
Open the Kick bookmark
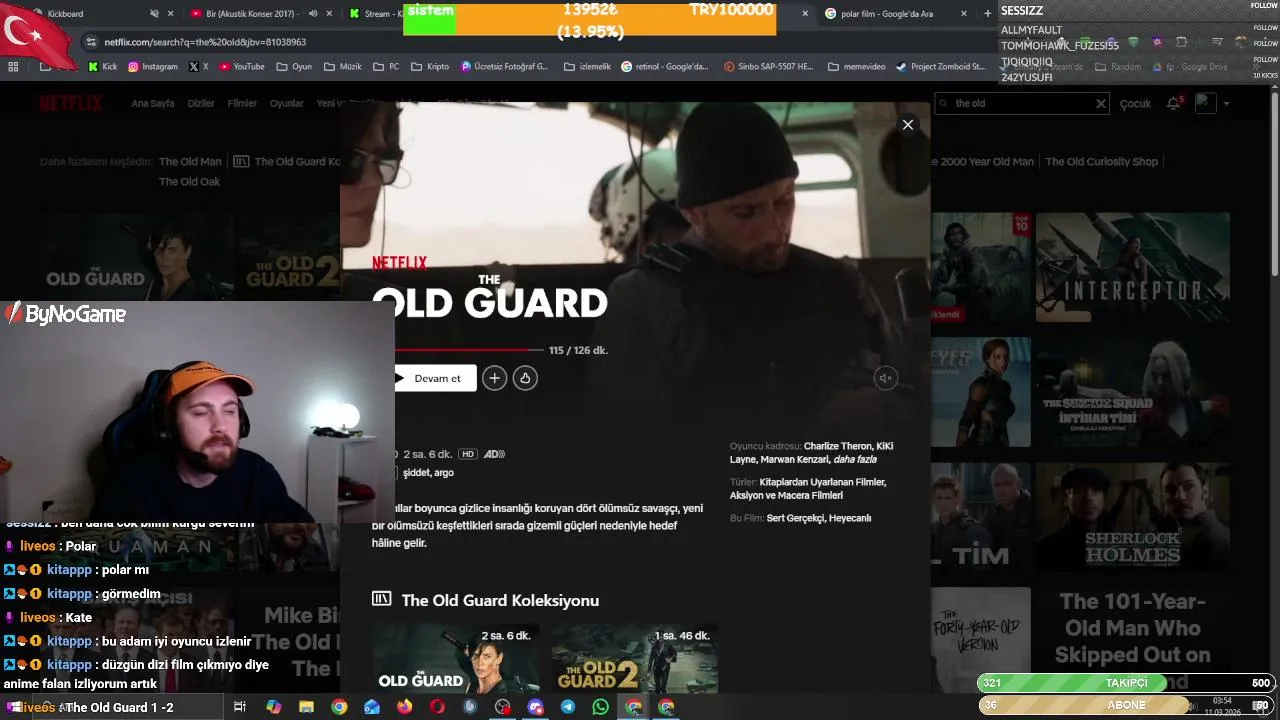tap(103, 67)
